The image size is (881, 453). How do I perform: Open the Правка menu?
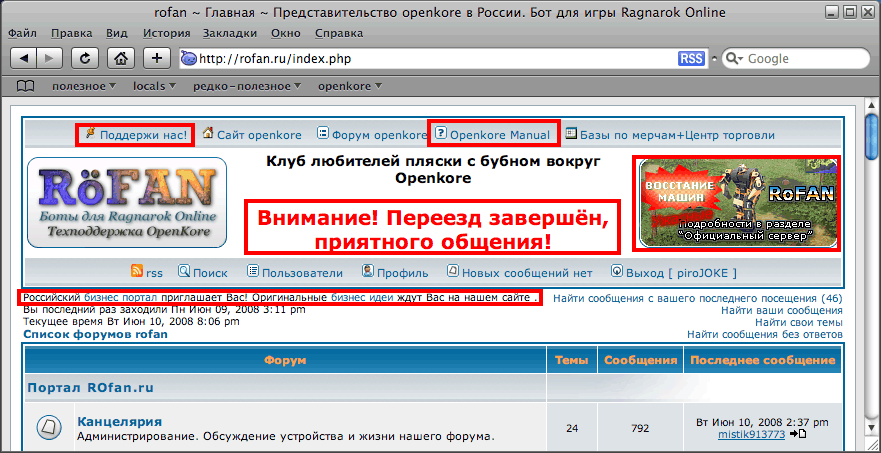pos(71,33)
